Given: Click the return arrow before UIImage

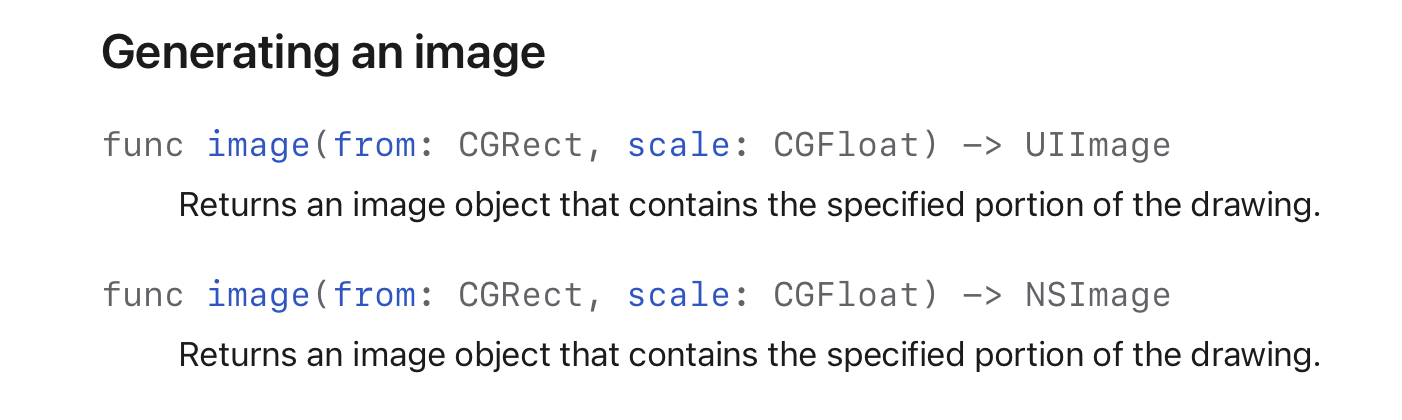Looking at the screenshot, I should (x=982, y=146).
